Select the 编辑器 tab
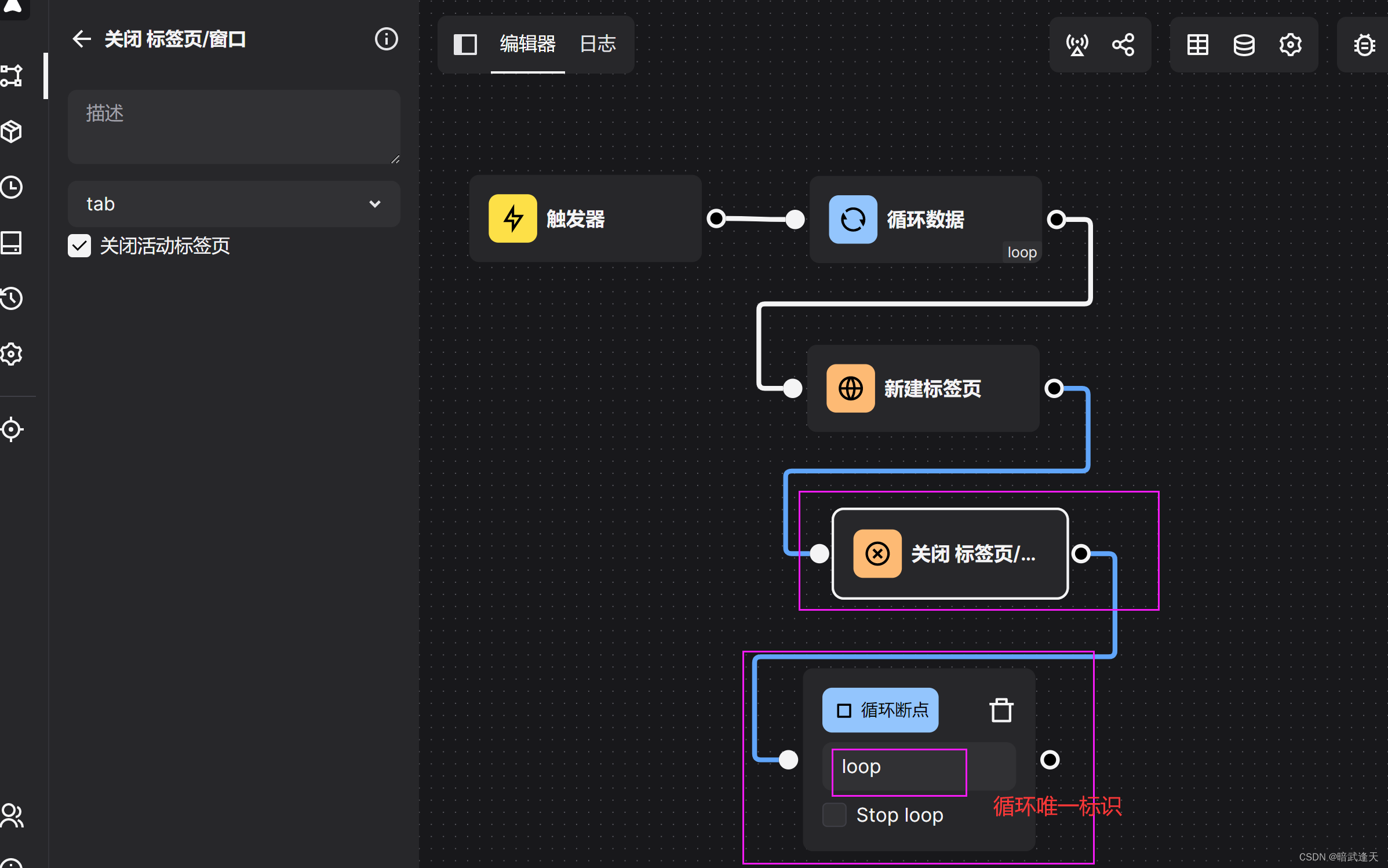This screenshot has width=1388, height=868. (x=527, y=44)
